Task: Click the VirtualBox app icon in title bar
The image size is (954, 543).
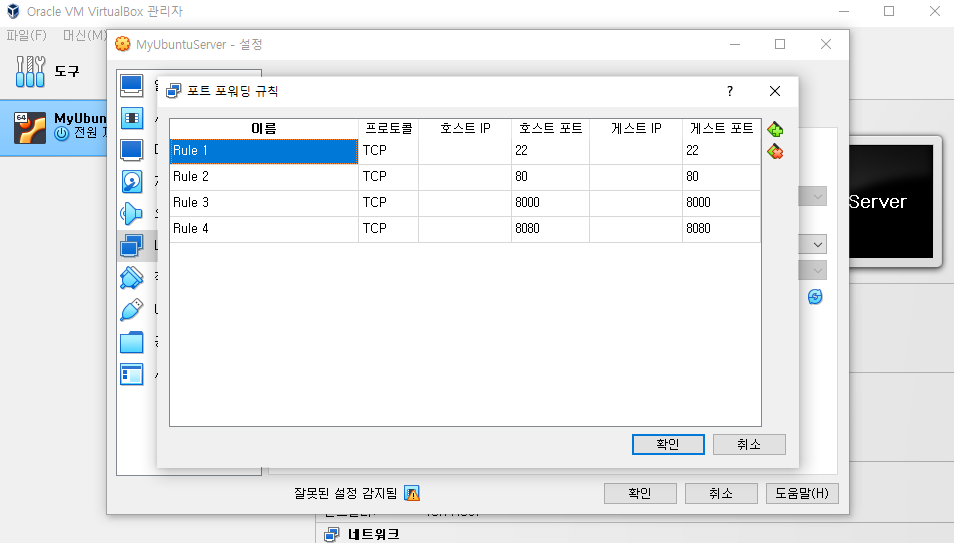Action: [13, 12]
